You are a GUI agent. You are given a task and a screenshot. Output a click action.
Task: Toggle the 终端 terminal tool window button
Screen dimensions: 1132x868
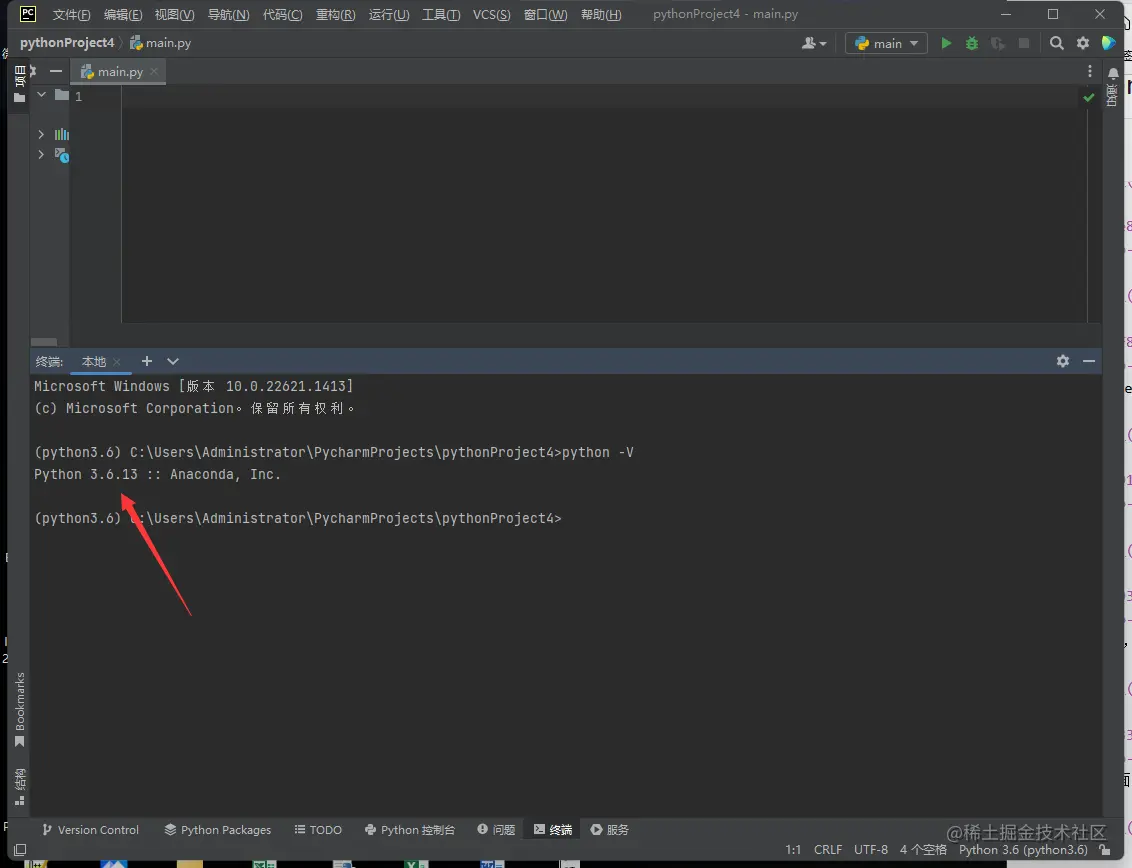[x=553, y=830]
